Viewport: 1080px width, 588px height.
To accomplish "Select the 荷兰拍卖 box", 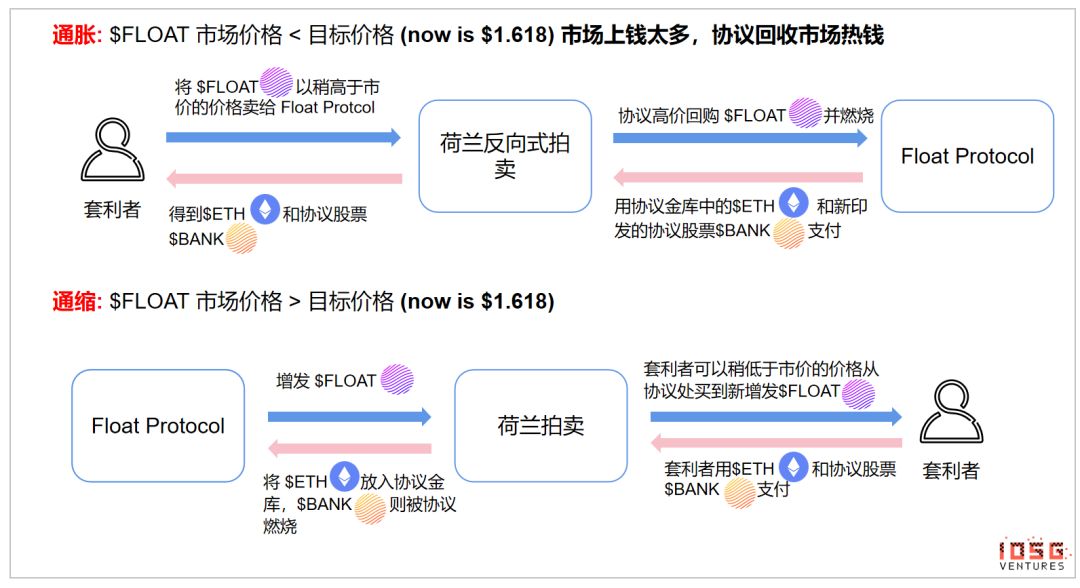I will pyautogui.click(x=541, y=426).
